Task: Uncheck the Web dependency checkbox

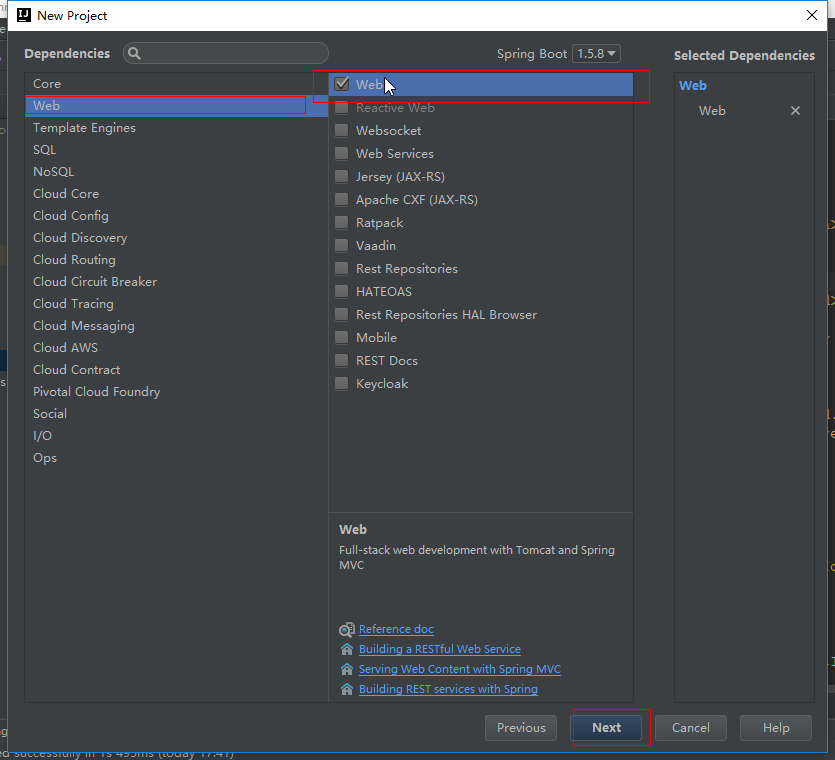Action: (x=341, y=84)
